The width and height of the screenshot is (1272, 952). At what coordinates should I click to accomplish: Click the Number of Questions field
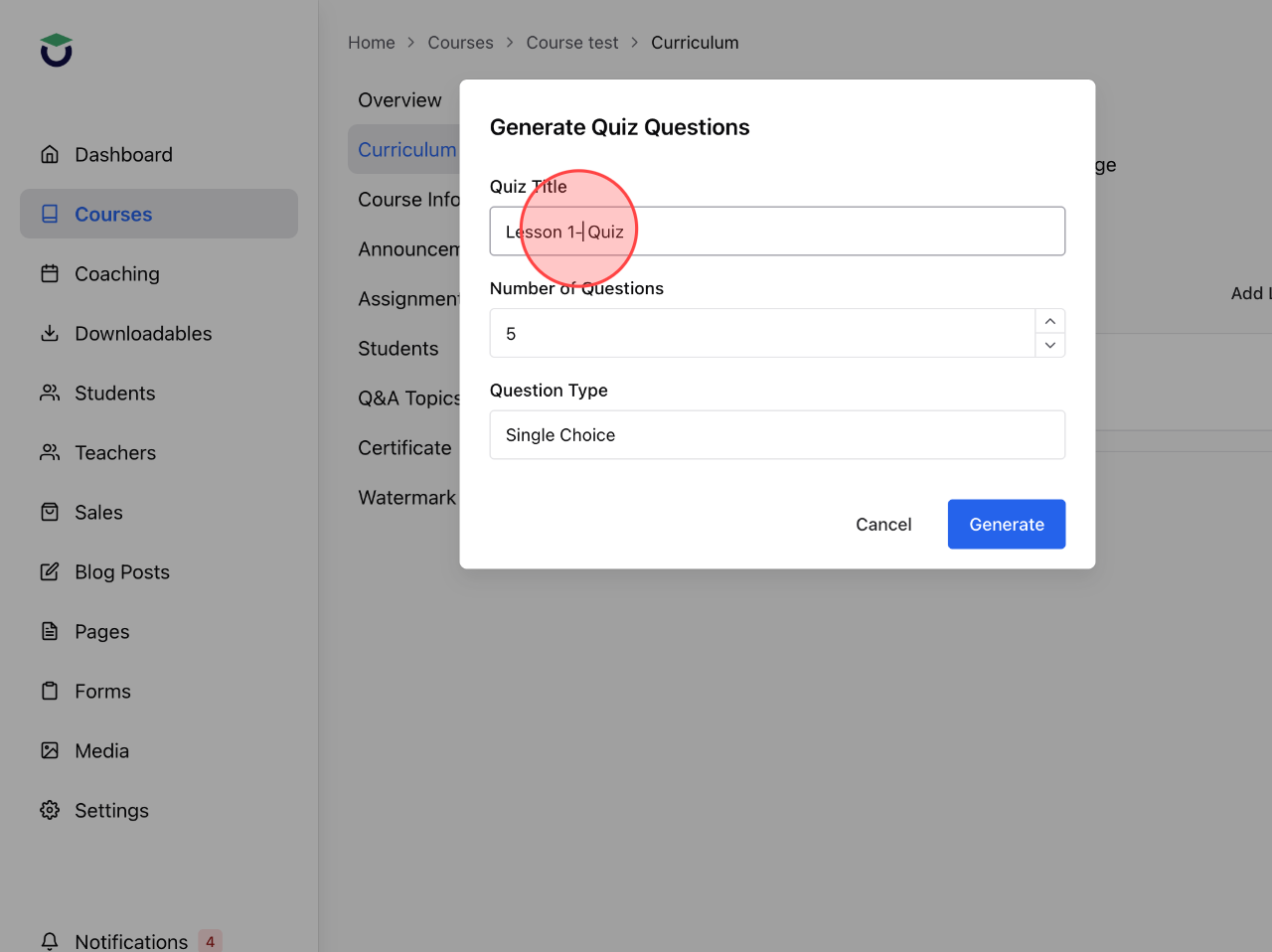point(762,333)
